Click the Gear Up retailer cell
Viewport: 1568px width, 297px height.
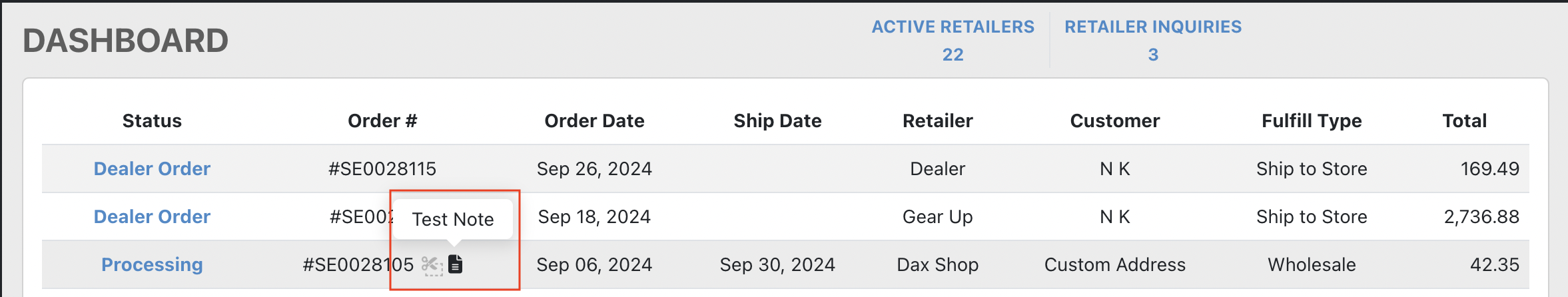pyautogui.click(x=938, y=216)
